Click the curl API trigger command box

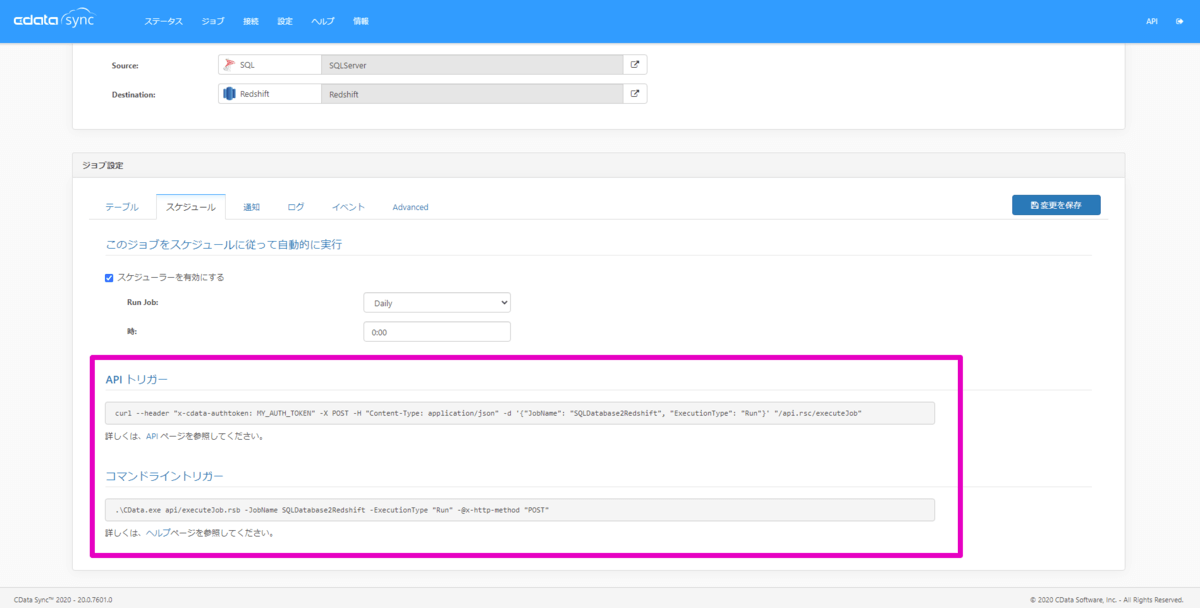coord(520,413)
